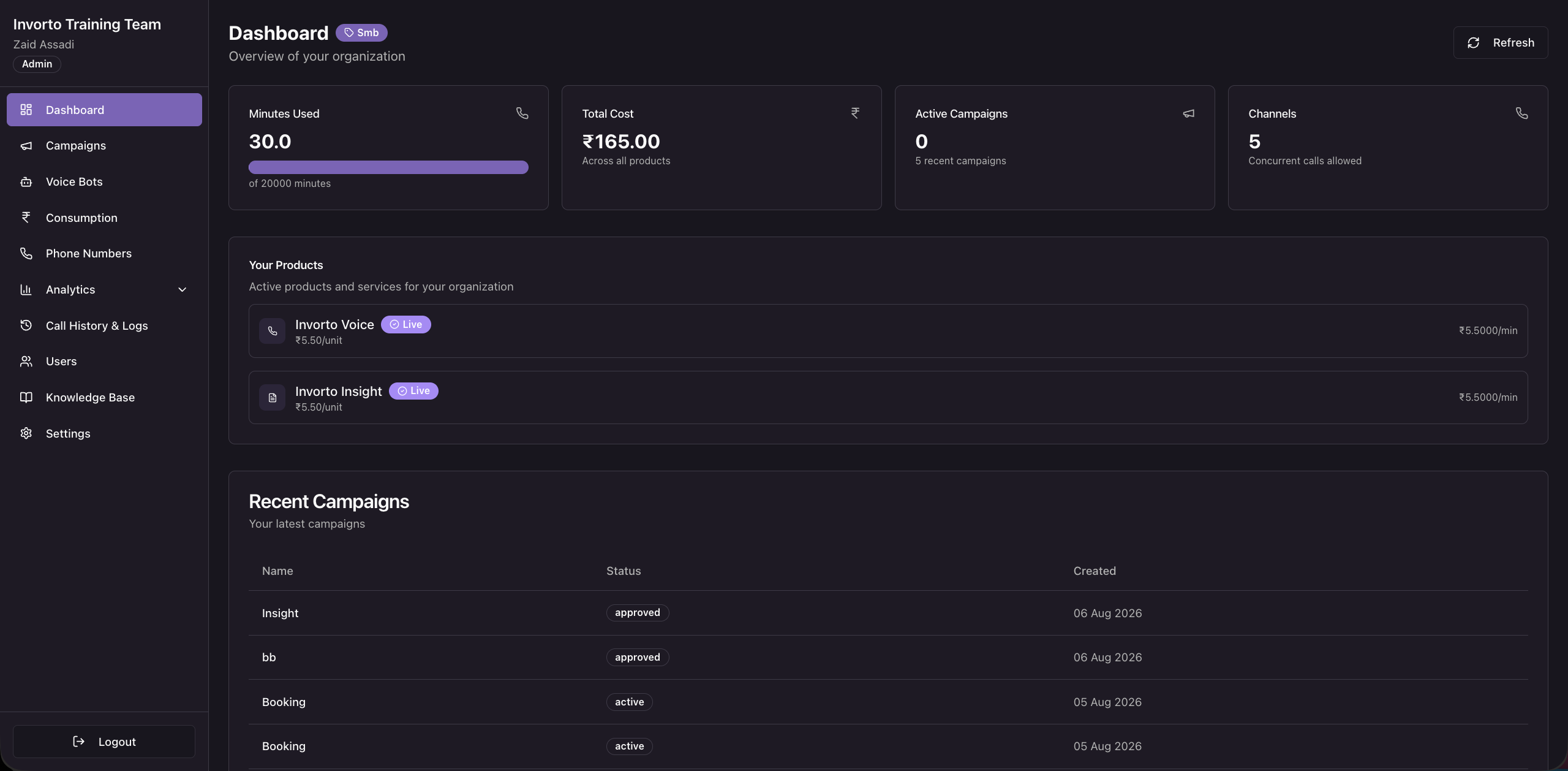Click the Invorto Insight ₹5.5000/min rate
The width and height of the screenshot is (1568, 771).
(x=1488, y=398)
